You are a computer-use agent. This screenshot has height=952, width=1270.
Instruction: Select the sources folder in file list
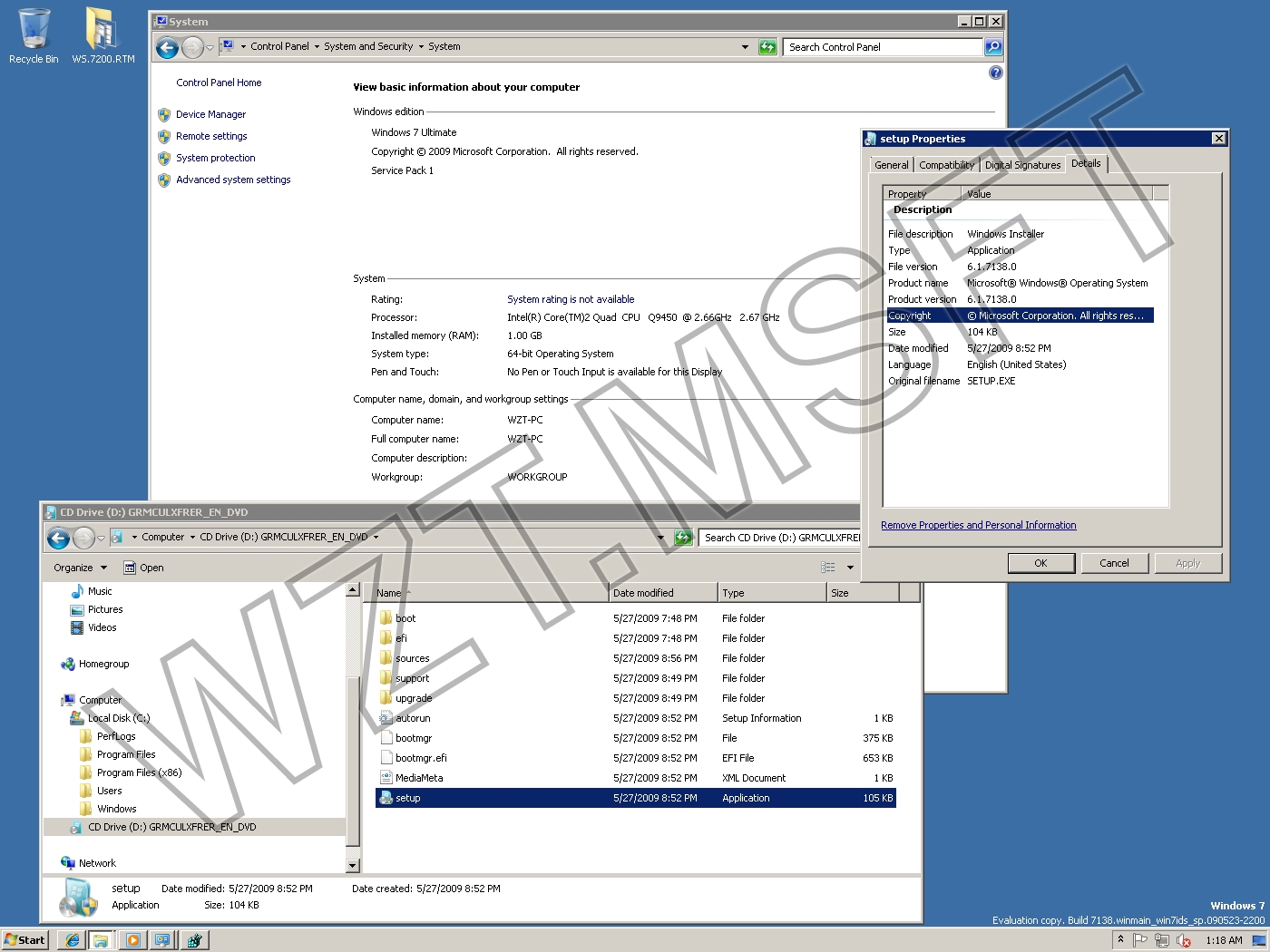click(412, 658)
